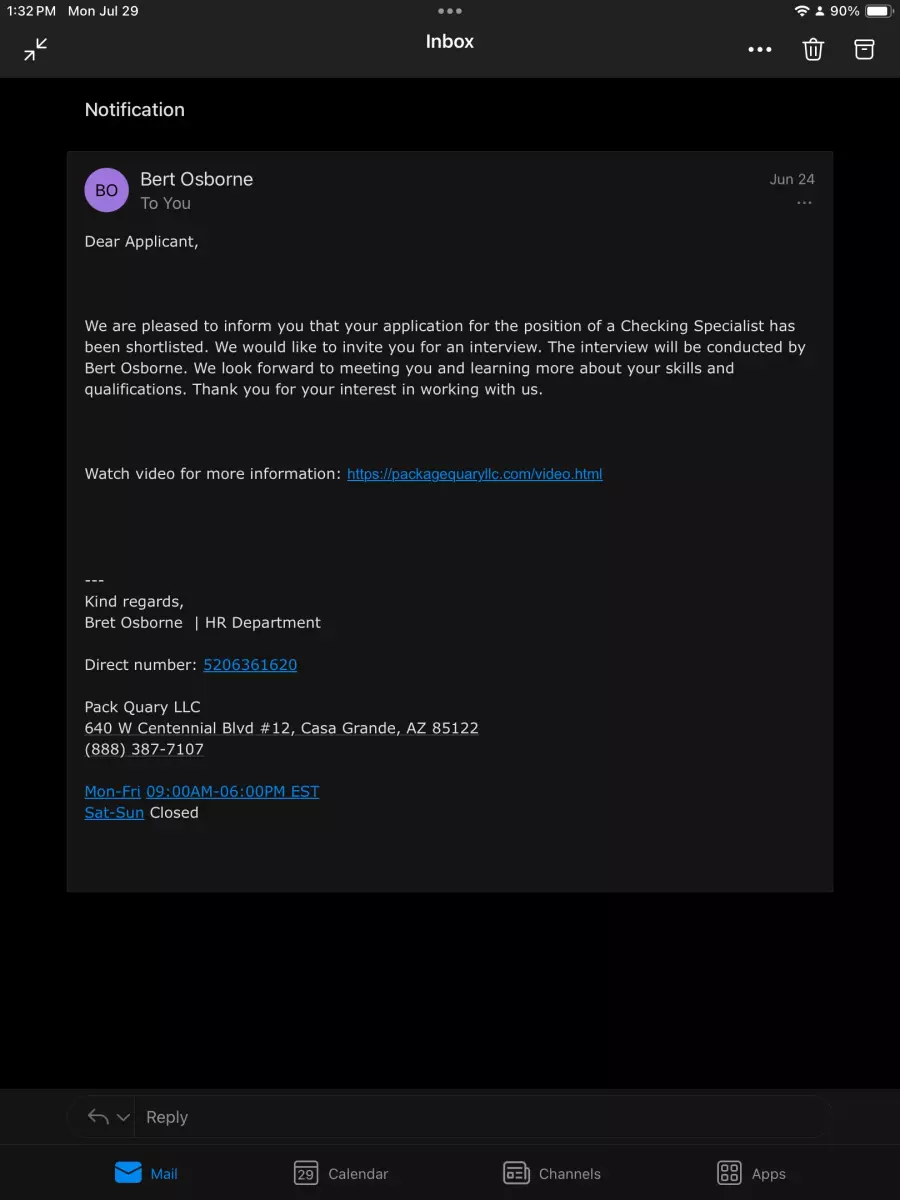Open the 640 W Centennial Blvd address
The height and width of the screenshot is (1200, 900).
coord(281,728)
